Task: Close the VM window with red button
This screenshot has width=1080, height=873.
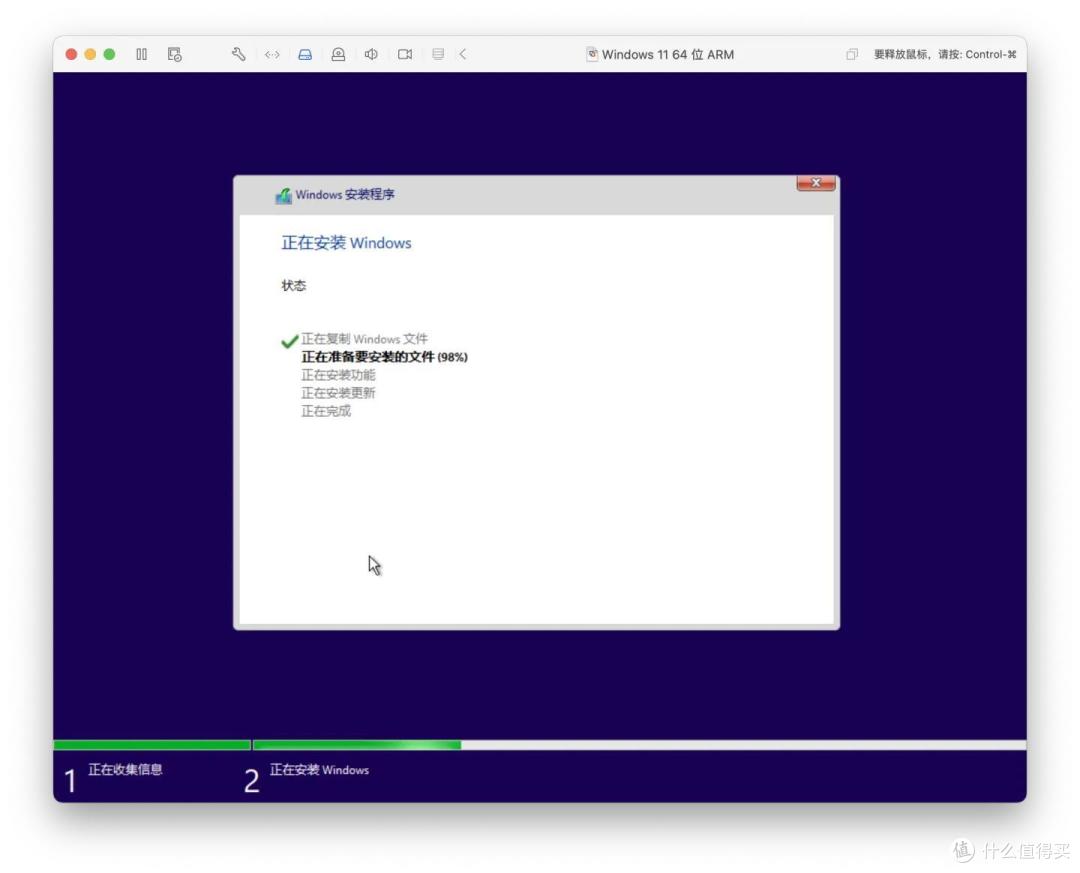Action: click(71, 54)
